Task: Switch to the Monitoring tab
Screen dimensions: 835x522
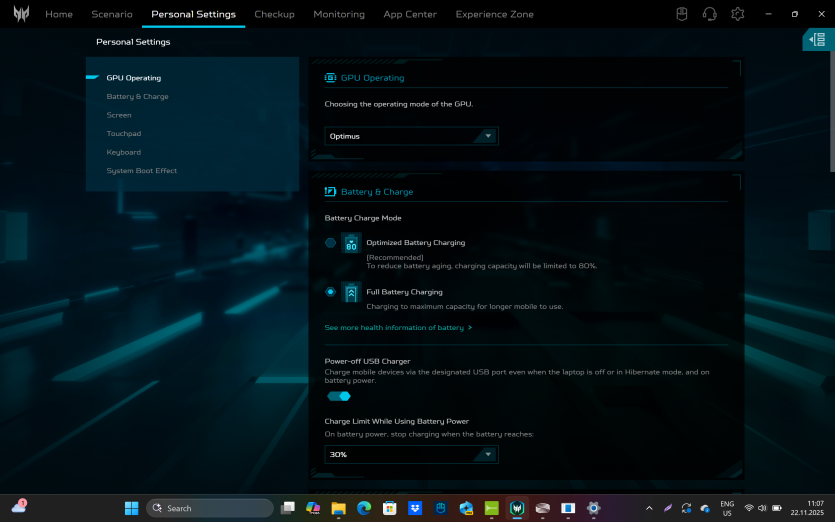Action: (339, 14)
